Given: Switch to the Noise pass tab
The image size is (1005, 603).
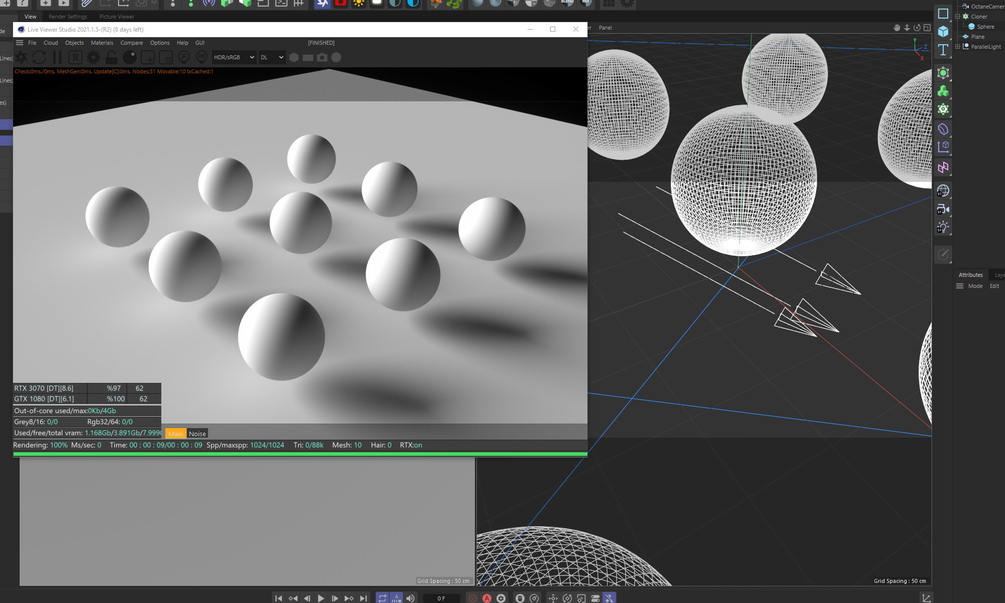Looking at the screenshot, I should pyautogui.click(x=197, y=434).
